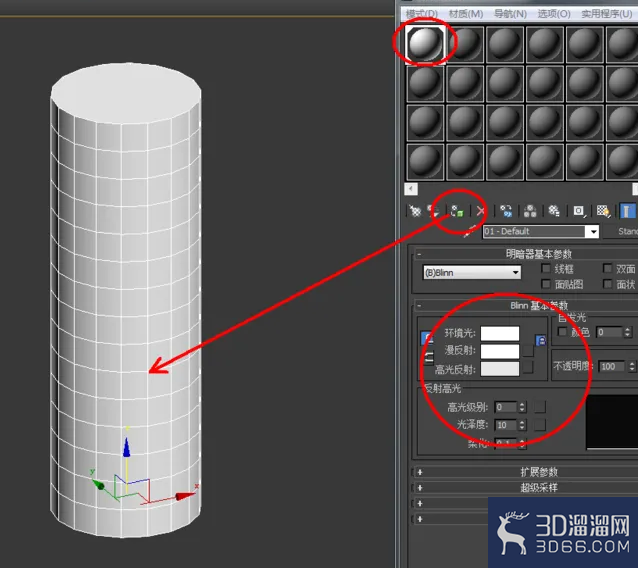Image resolution: width=638 pixels, height=568 pixels.
Task: Click the sample slots scroll-left arrow
Action: (411, 189)
